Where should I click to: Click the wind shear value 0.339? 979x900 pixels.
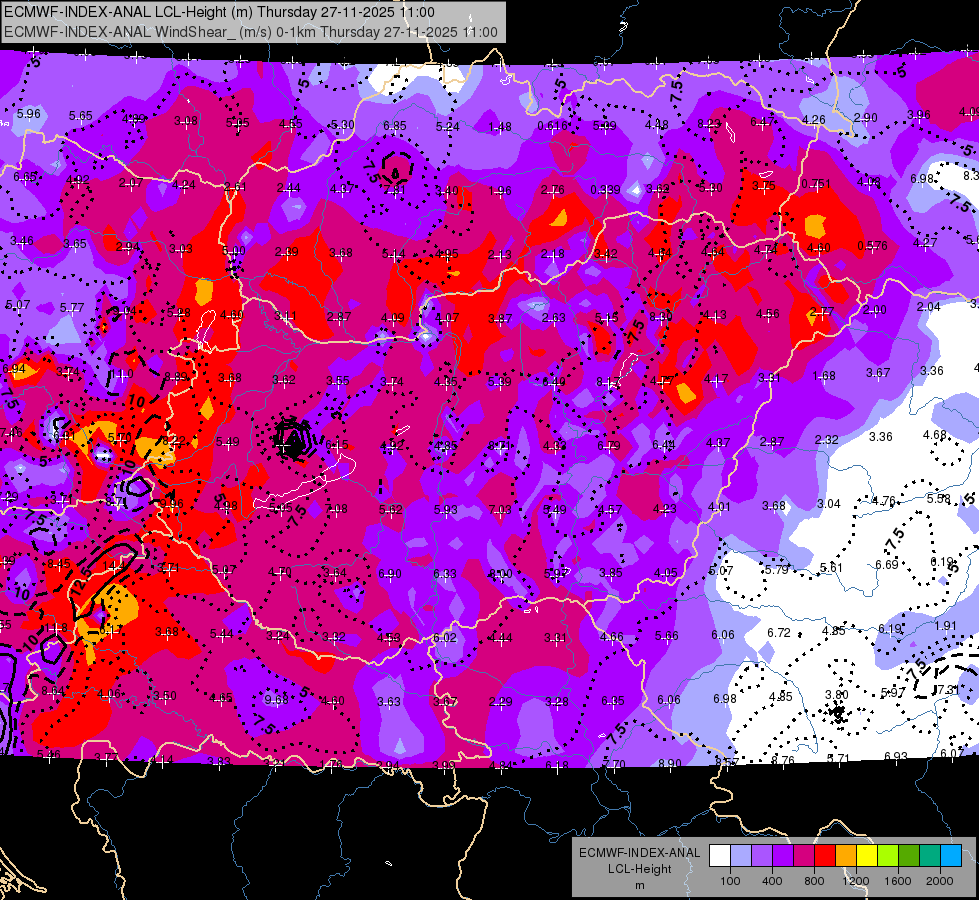click(x=605, y=190)
